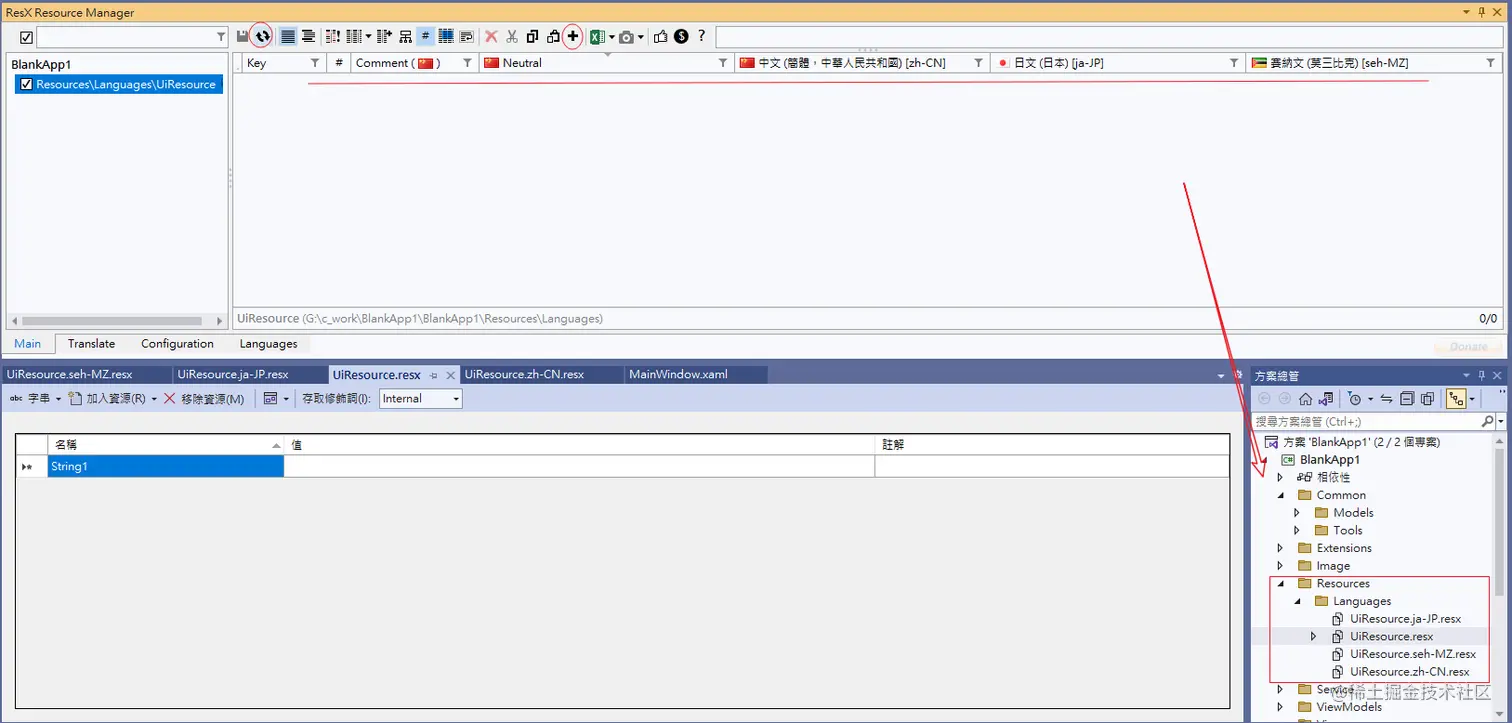
Task: Click the dollar donate icon in toolbar
Action: (x=681, y=36)
